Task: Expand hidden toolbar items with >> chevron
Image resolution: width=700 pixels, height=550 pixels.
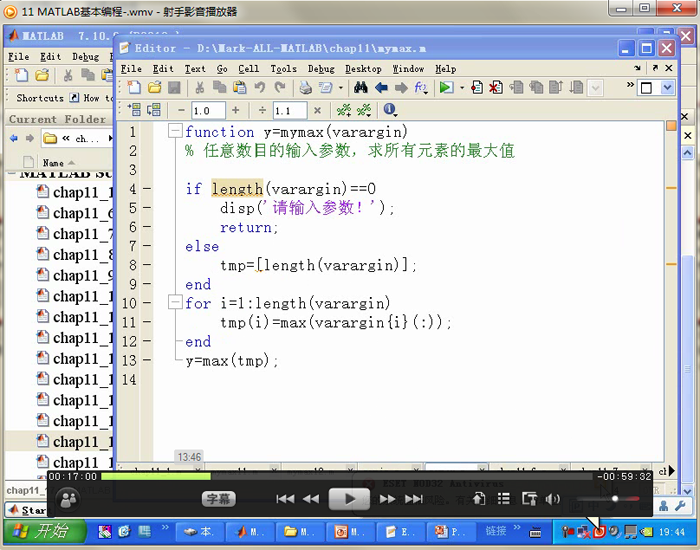Action: point(630,85)
